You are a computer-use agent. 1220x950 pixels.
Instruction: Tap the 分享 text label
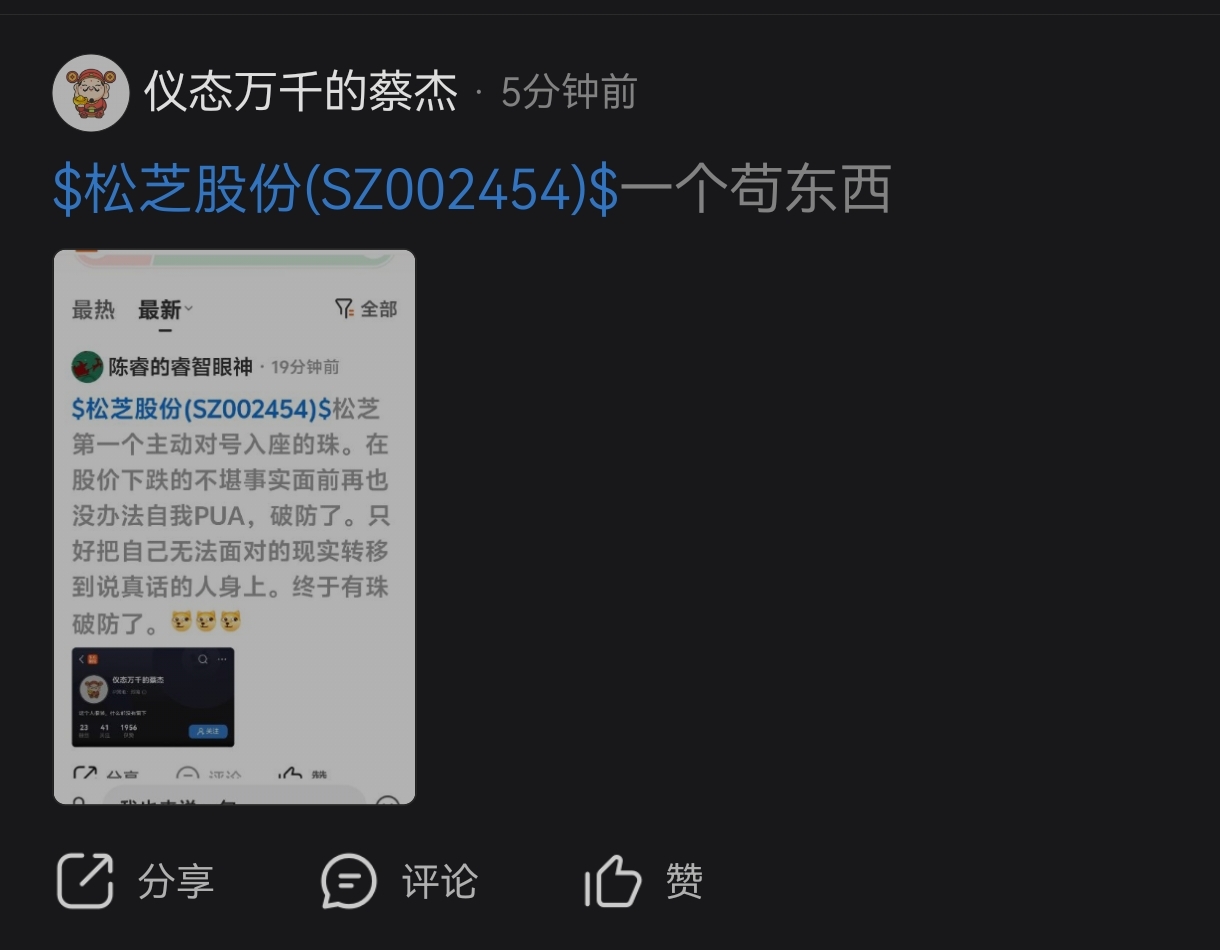(x=176, y=882)
